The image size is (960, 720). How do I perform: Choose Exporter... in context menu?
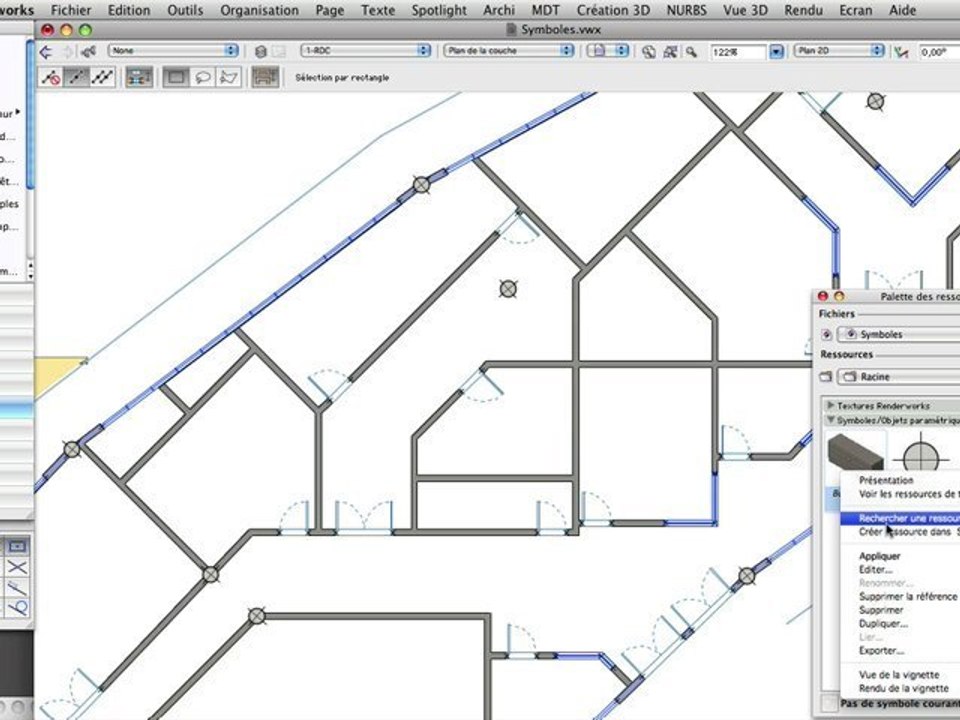click(882, 650)
